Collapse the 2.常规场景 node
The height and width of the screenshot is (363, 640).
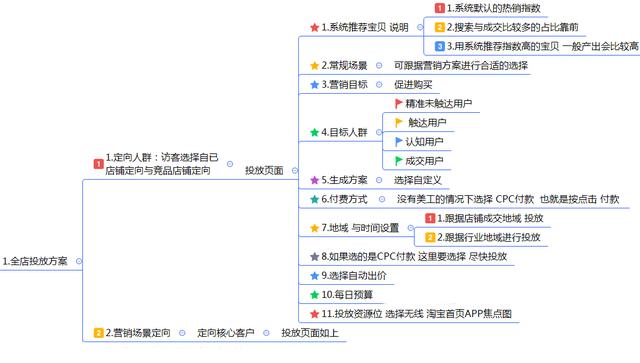[379, 65]
